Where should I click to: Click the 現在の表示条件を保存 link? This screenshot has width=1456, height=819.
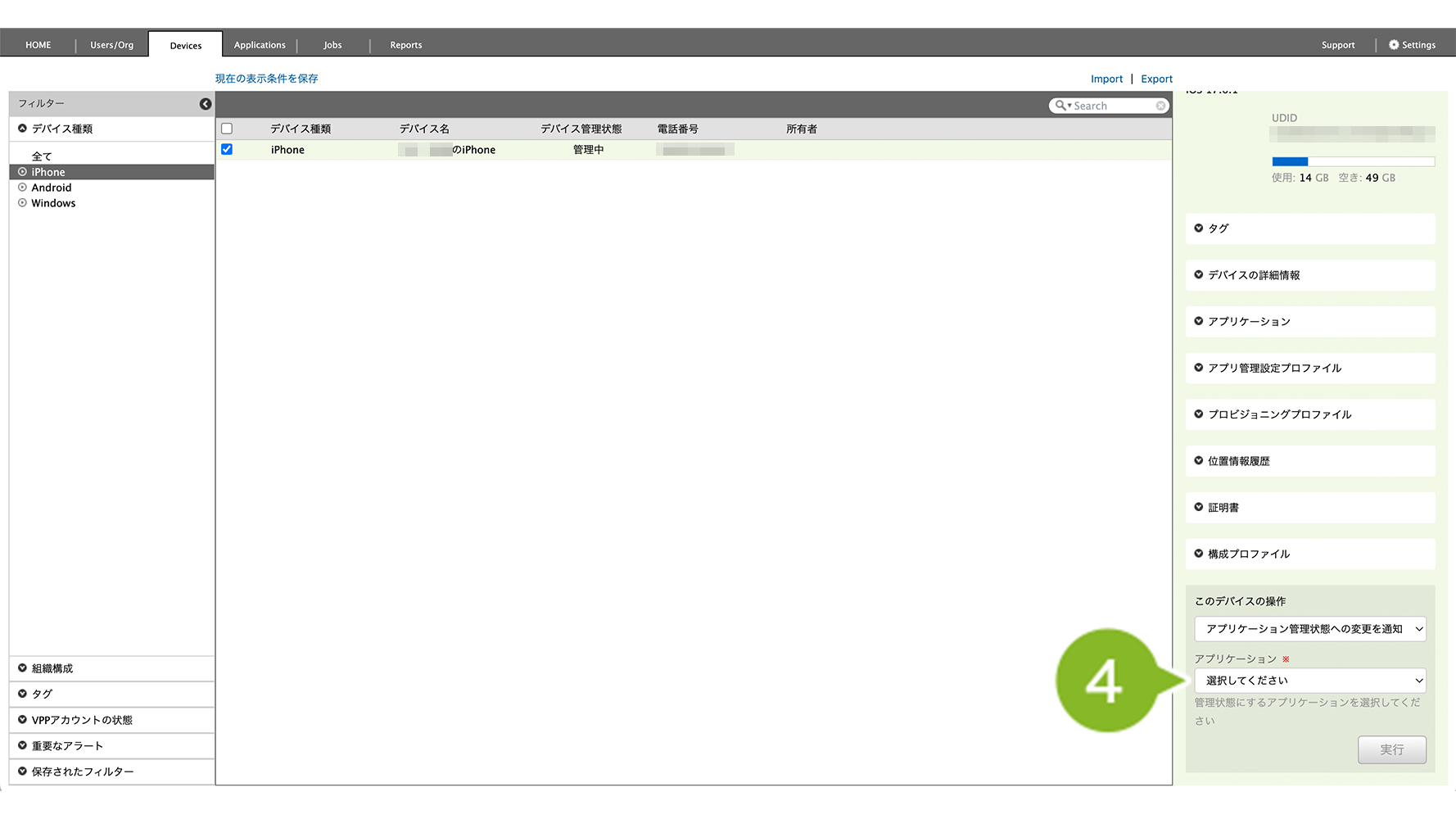(x=266, y=79)
